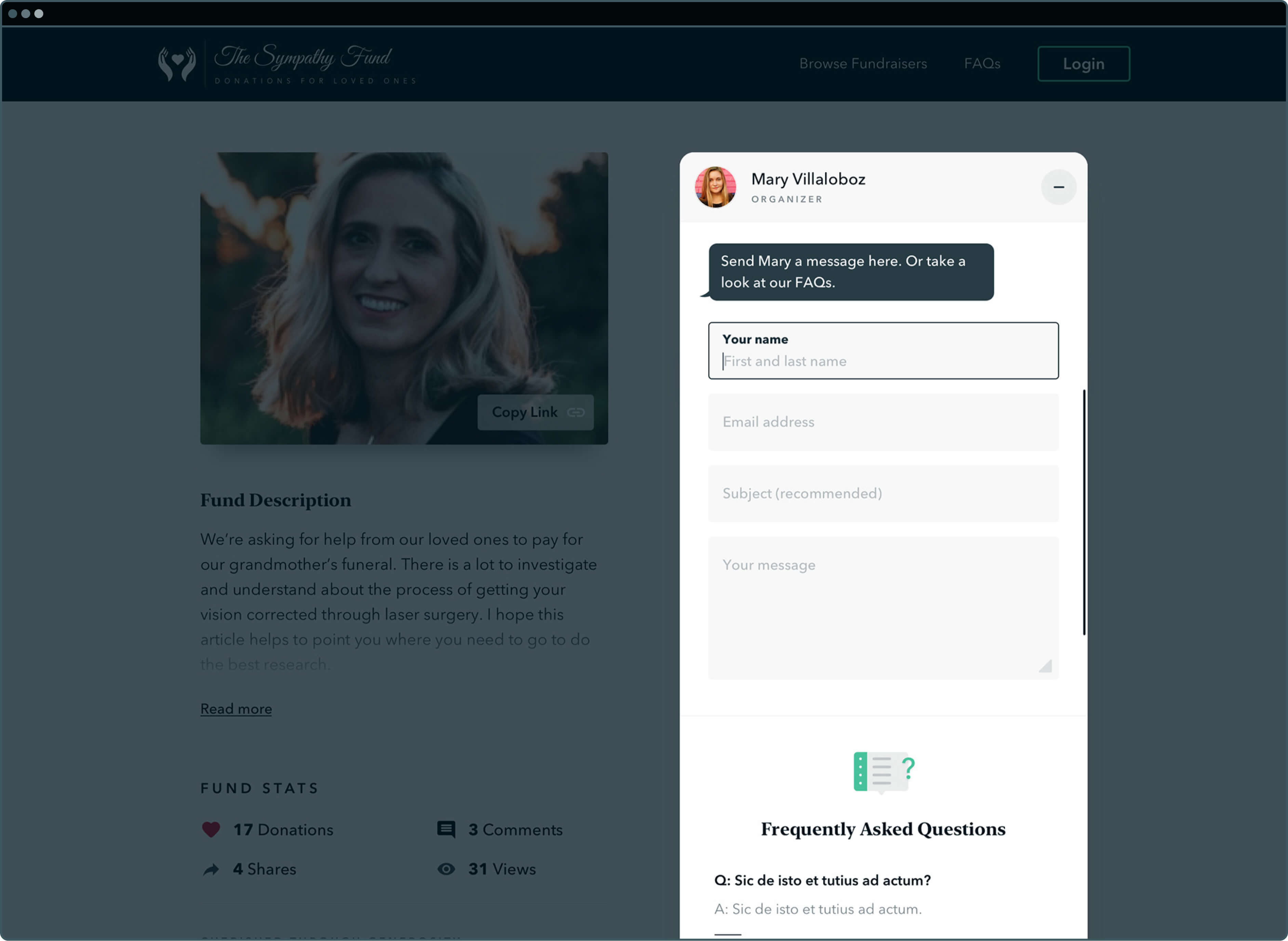The width and height of the screenshot is (1288, 941).
Task: Click the Read more link
Action: (236, 709)
